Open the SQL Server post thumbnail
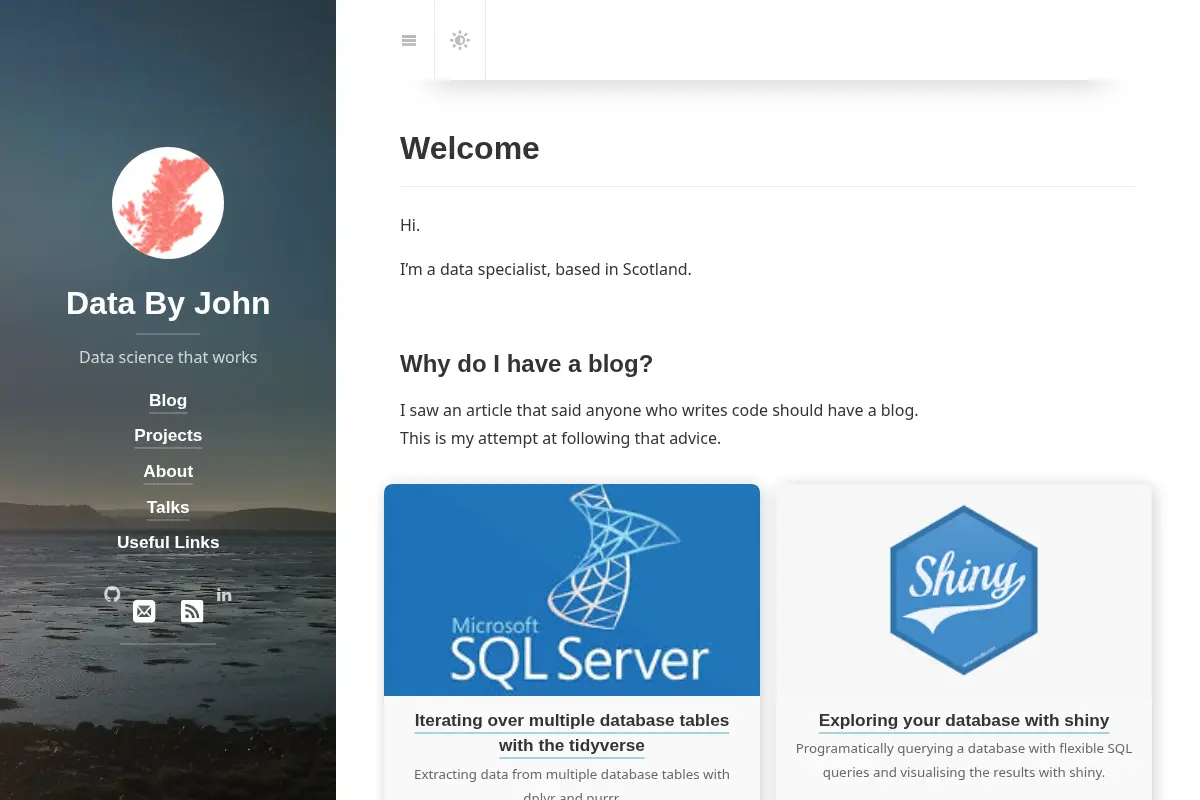1200x800 pixels. (572, 590)
